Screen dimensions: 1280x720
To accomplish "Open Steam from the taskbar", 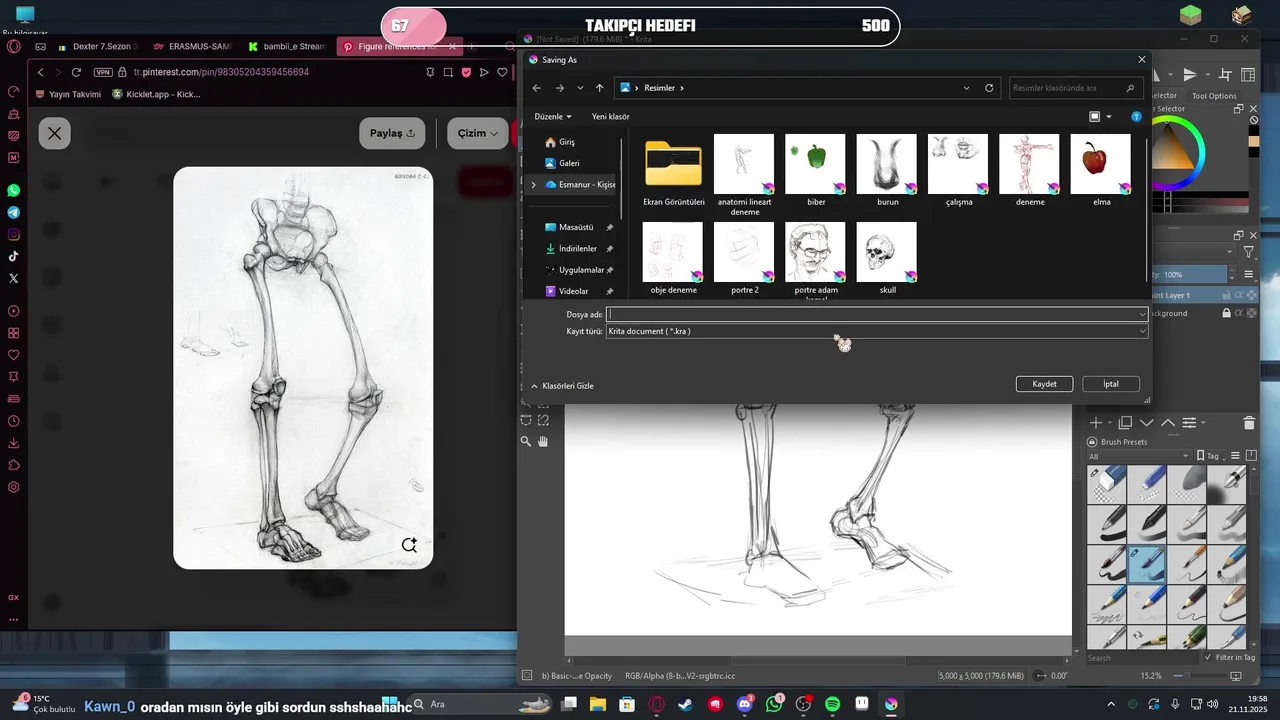I will point(686,704).
